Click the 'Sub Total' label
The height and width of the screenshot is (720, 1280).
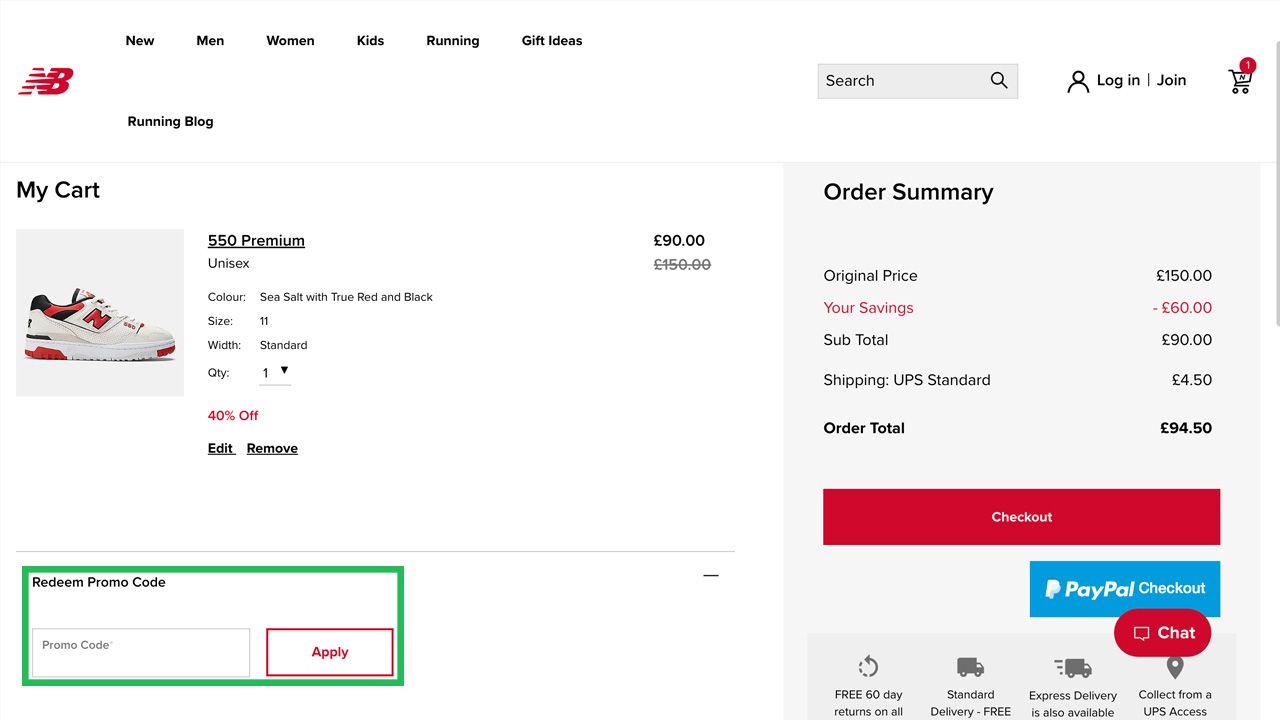(x=856, y=340)
